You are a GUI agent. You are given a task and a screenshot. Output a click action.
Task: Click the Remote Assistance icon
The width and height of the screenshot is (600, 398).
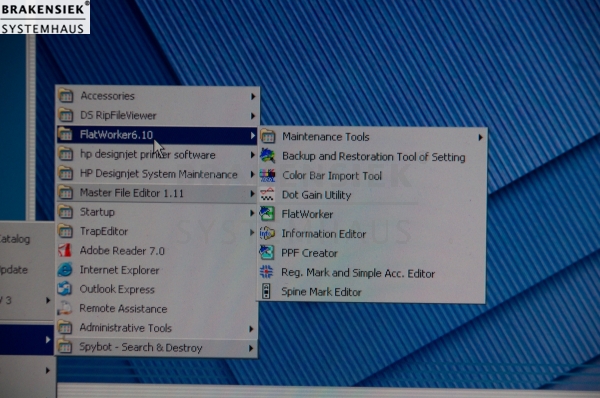(65, 308)
